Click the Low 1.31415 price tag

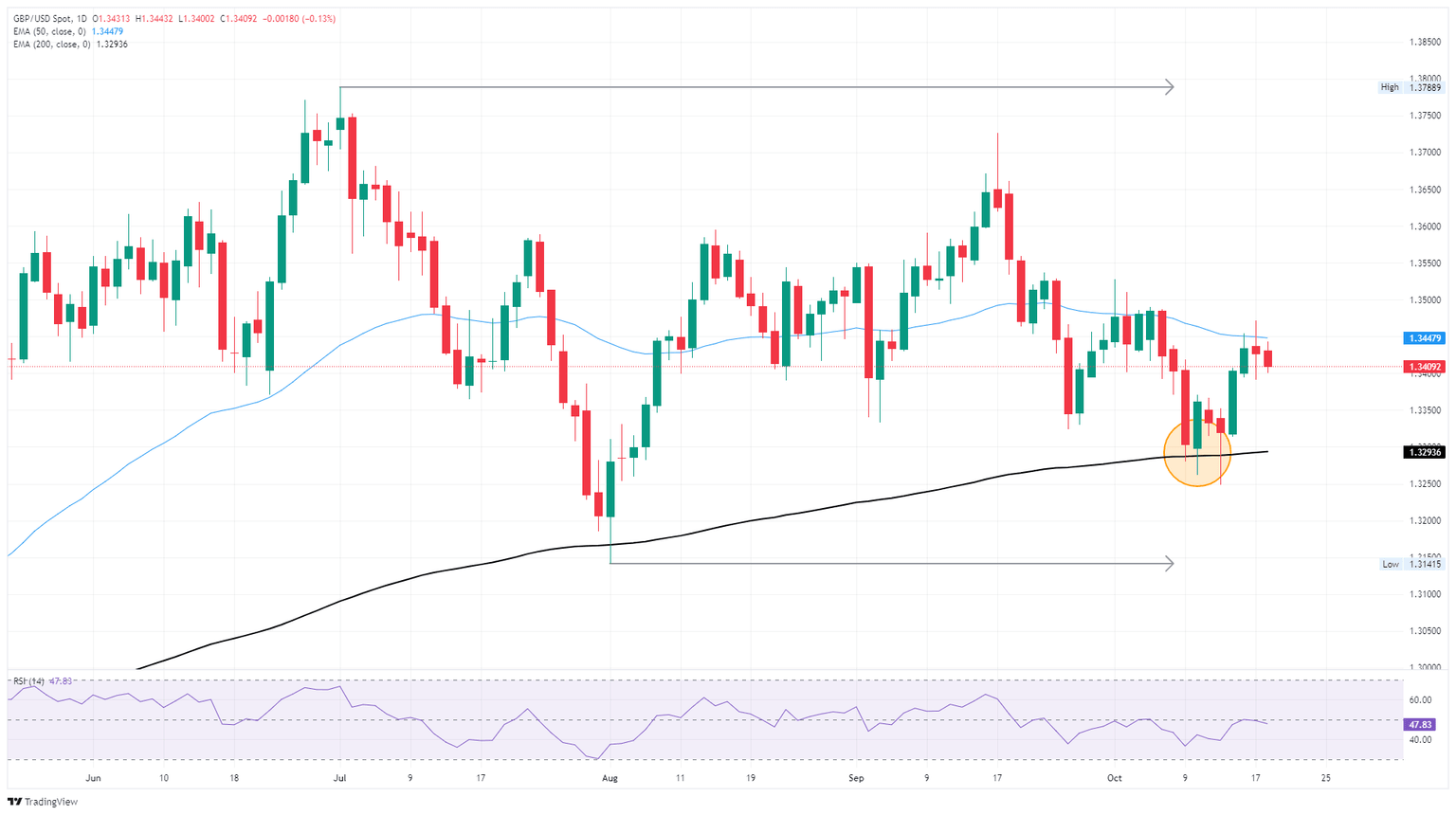coord(1410,564)
